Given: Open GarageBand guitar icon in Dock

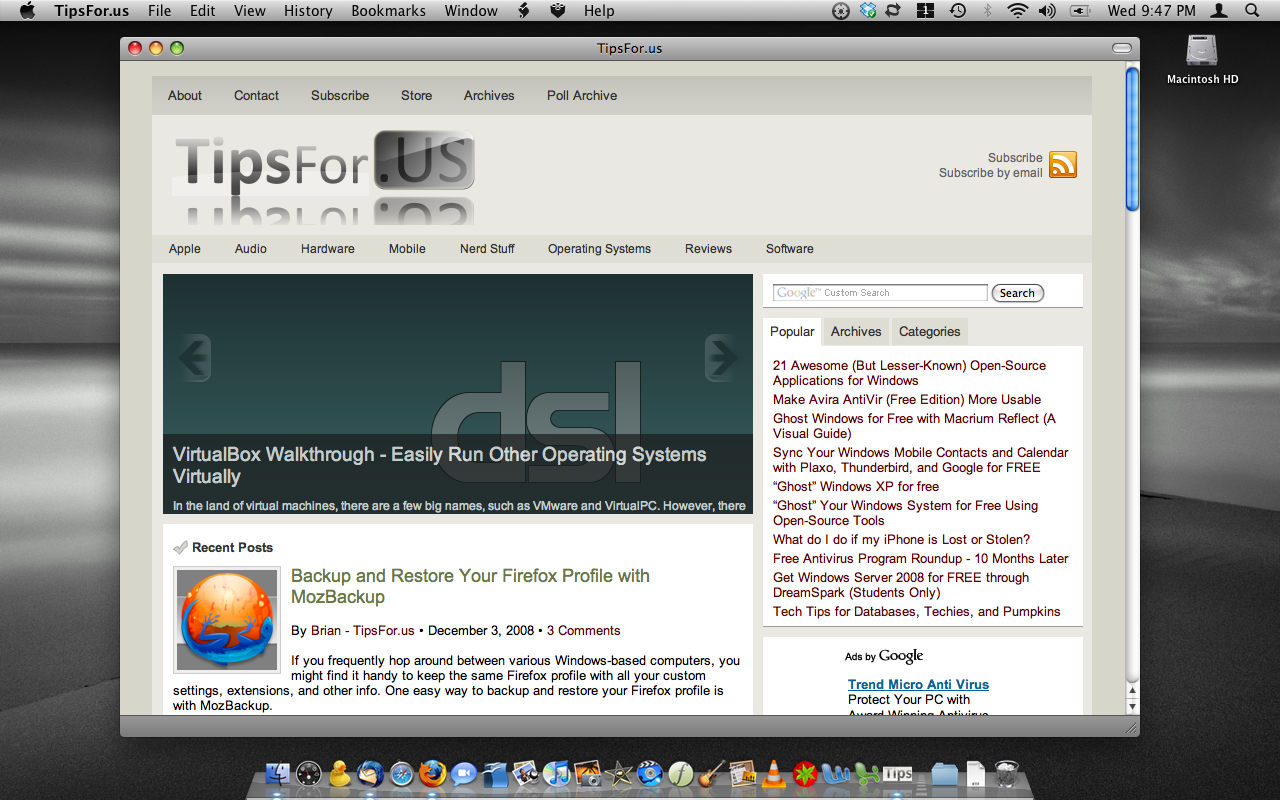Looking at the screenshot, I should click(712, 773).
